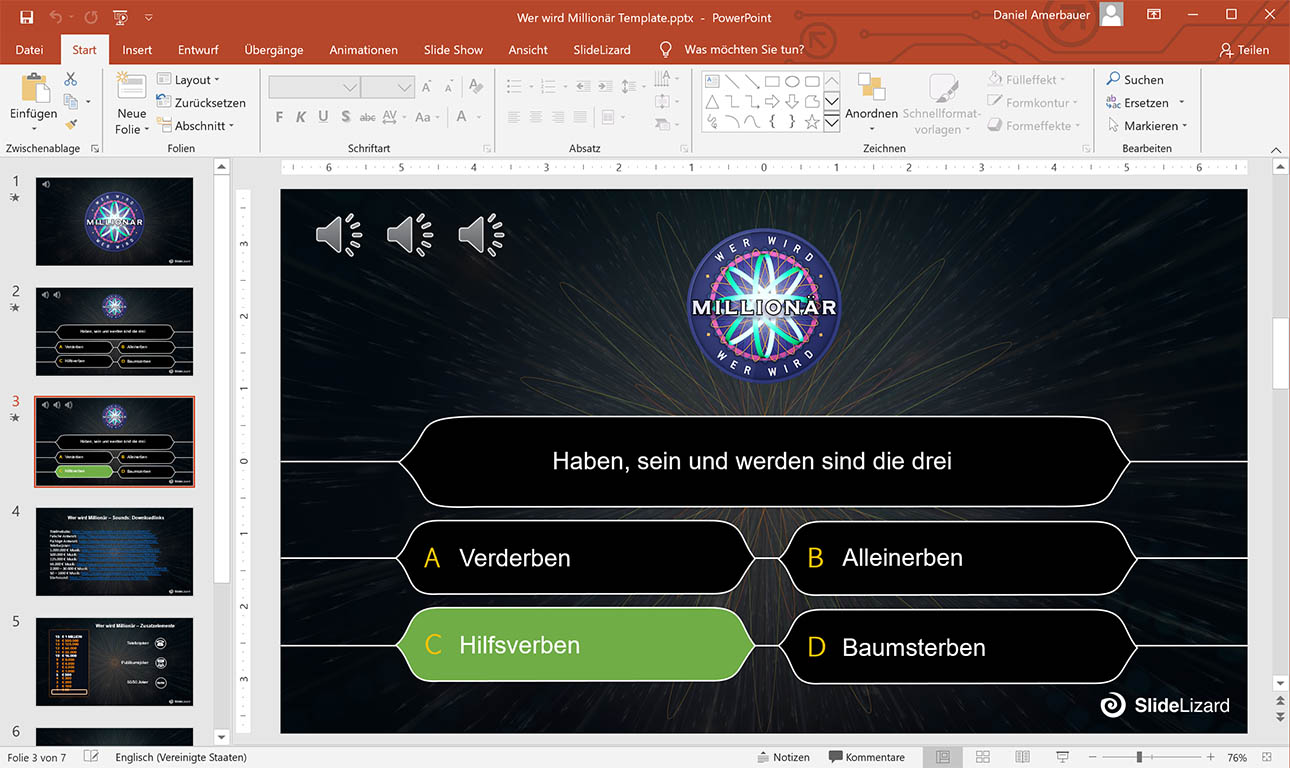This screenshot has width=1290, height=768.
Task: Open the font size combo box
Action: click(387, 87)
